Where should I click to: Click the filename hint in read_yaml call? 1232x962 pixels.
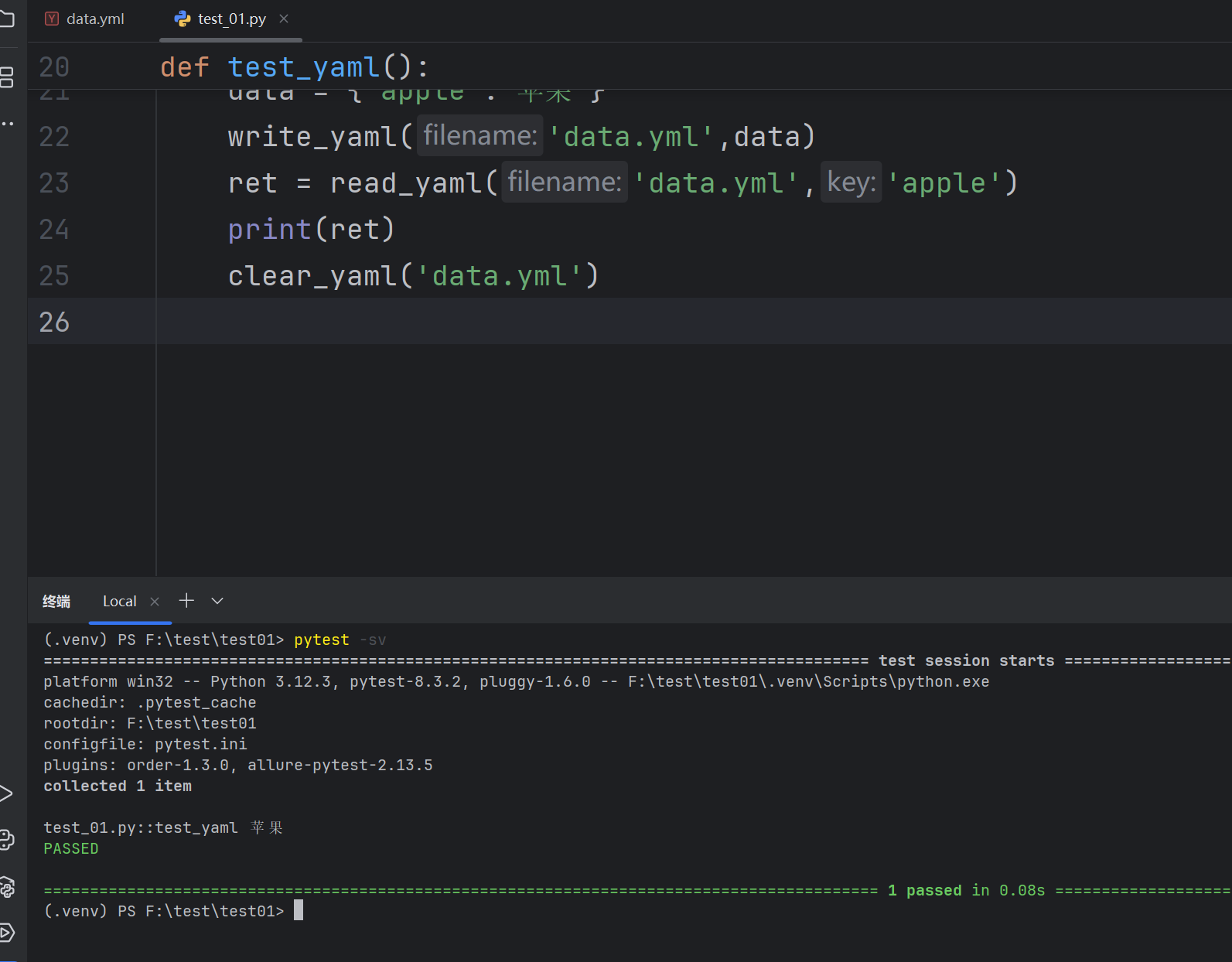[565, 183]
